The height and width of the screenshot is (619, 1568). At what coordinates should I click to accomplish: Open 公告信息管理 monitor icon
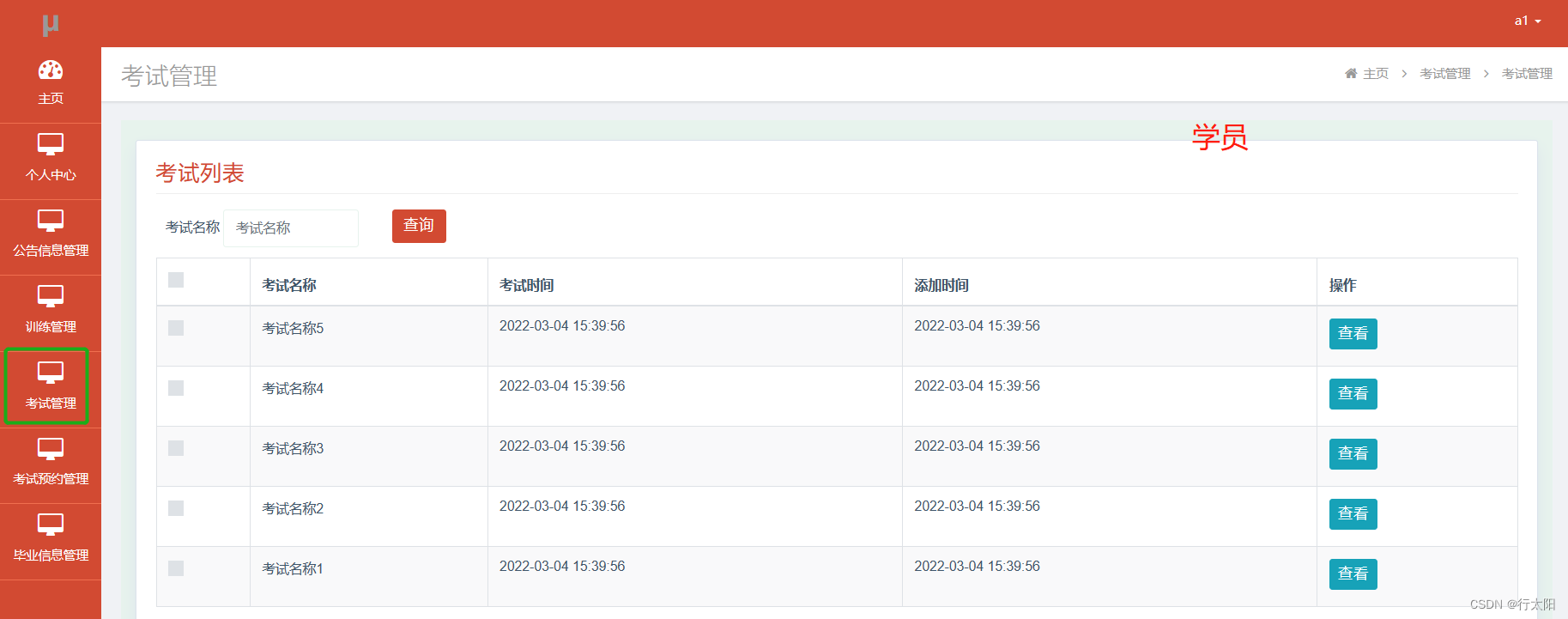point(51,221)
